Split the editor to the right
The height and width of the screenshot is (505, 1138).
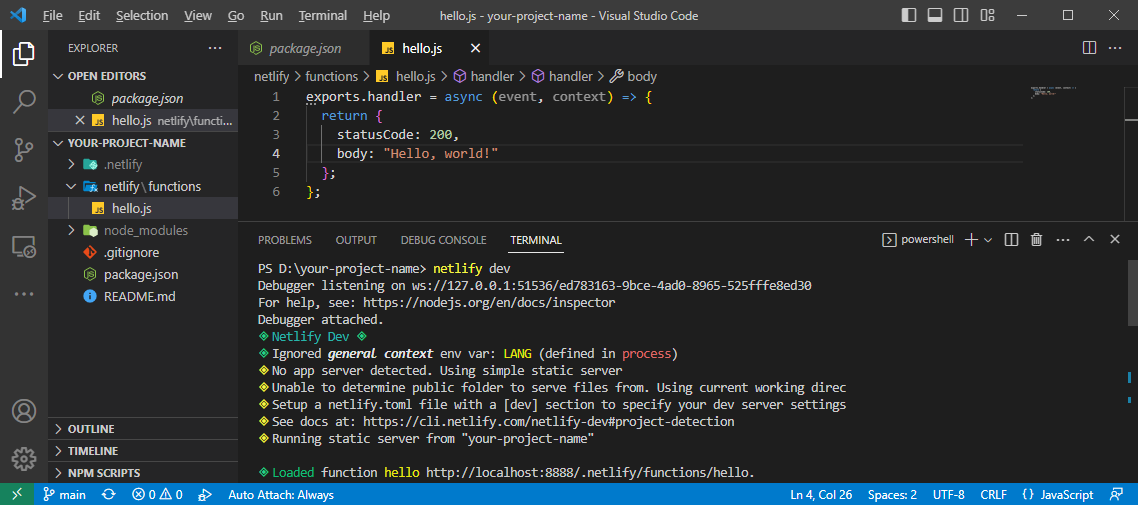tap(1089, 48)
